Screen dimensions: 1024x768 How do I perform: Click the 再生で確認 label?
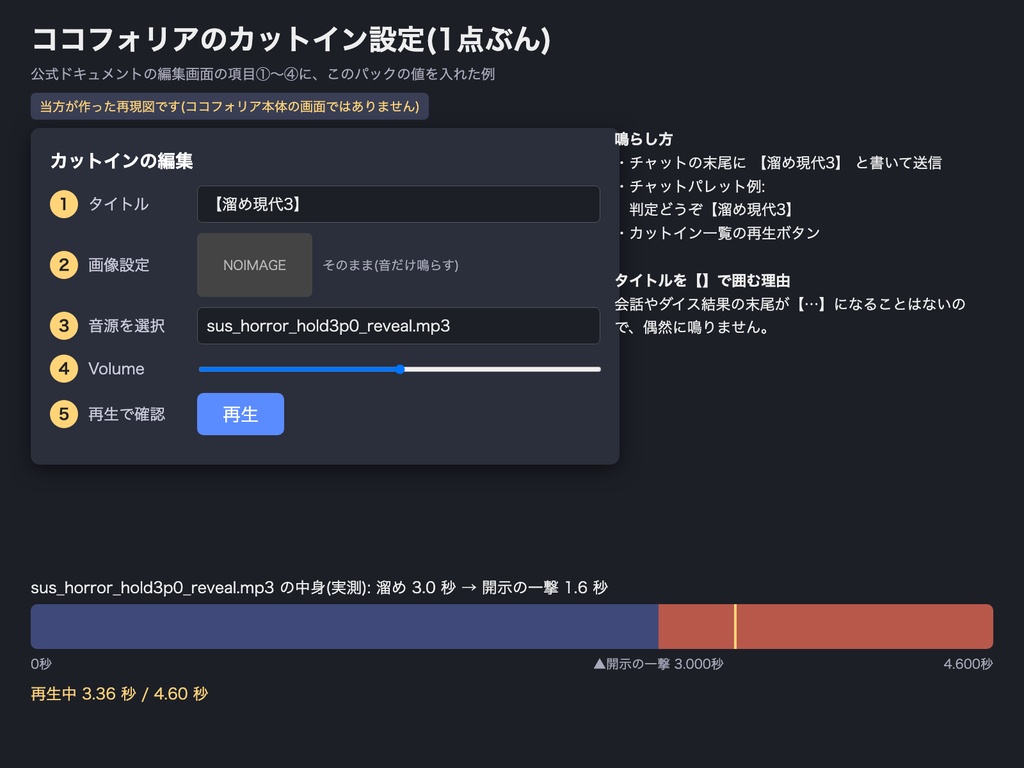click(x=127, y=414)
